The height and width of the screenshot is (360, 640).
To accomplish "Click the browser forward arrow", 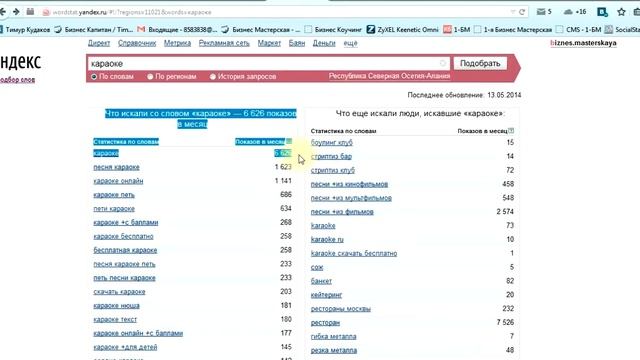I will pos(16,12).
